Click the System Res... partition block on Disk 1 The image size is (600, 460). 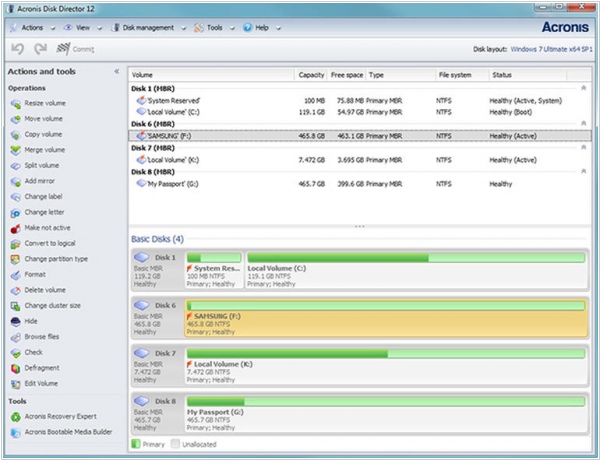pyautogui.click(x=214, y=269)
